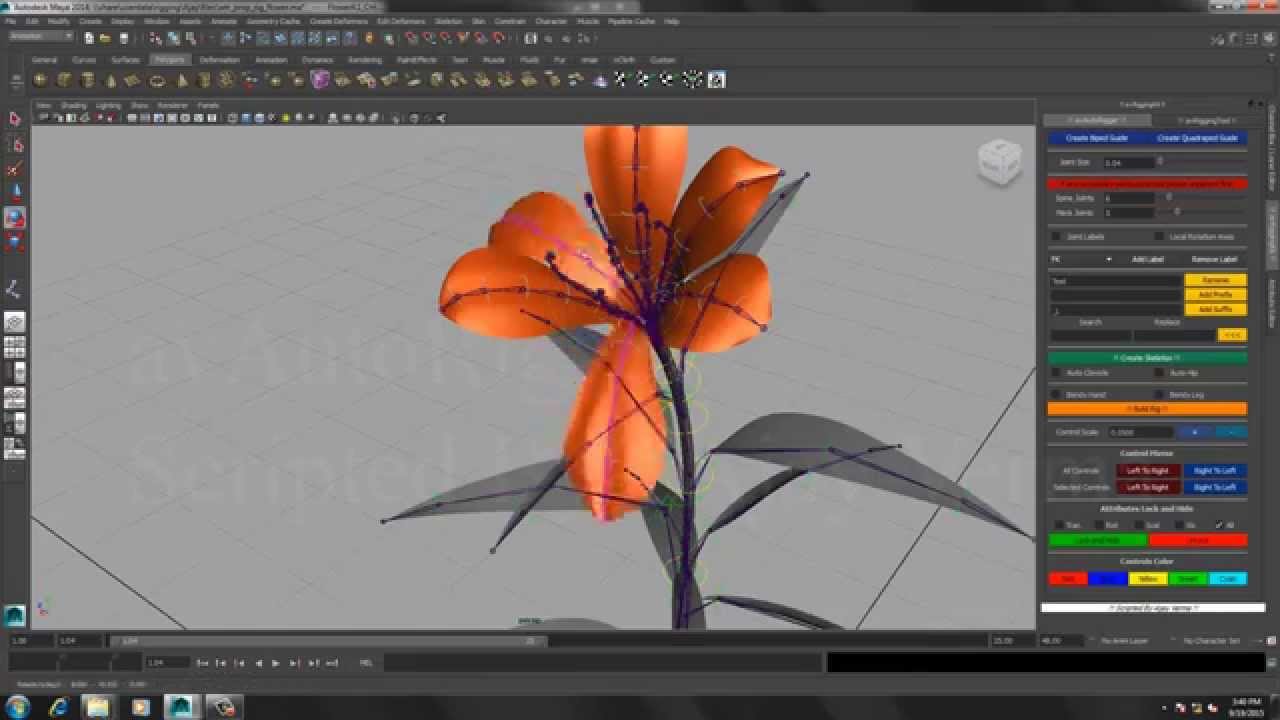Click the New Scene icon
Viewport: 1280px width, 720px height.
click(x=89, y=38)
